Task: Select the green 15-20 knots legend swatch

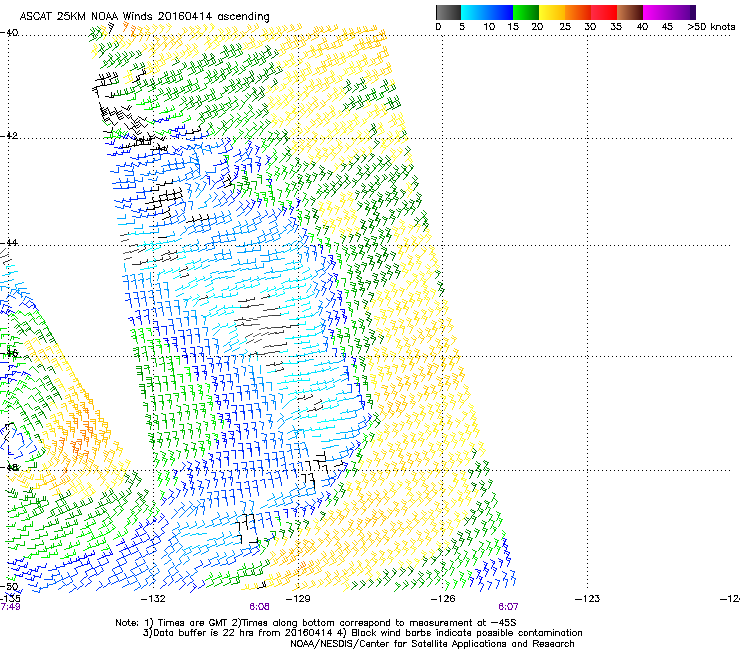Action: (526, 12)
